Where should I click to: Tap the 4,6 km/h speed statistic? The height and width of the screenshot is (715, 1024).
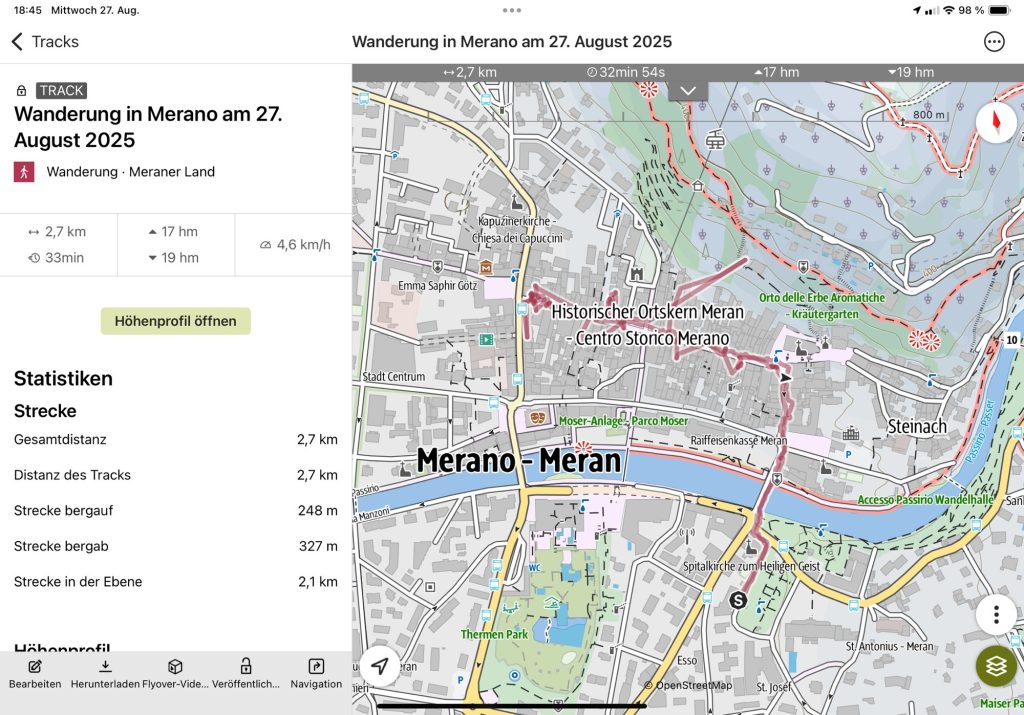(x=294, y=245)
